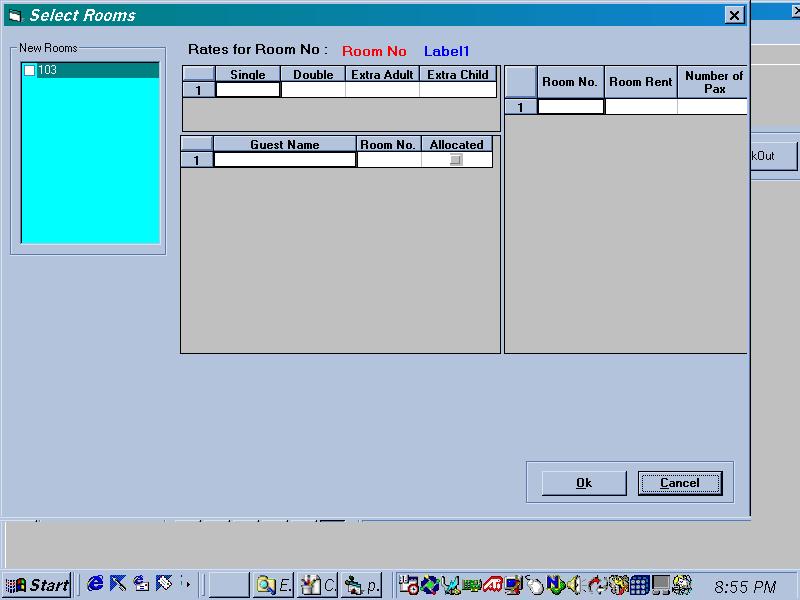This screenshot has width=800, height=600.
Task: Launch Internet Explorer from quick launch
Action: coord(95,584)
